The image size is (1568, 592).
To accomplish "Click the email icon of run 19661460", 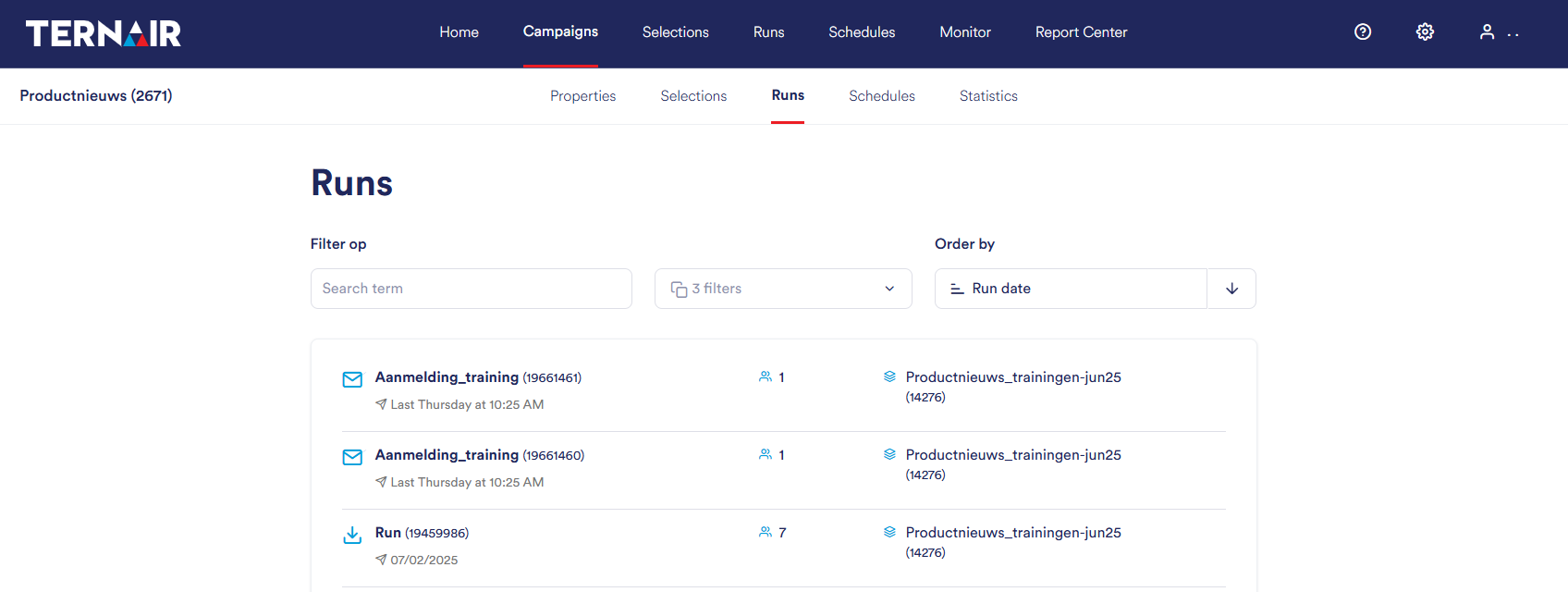I will pyautogui.click(x=352, y=457).
